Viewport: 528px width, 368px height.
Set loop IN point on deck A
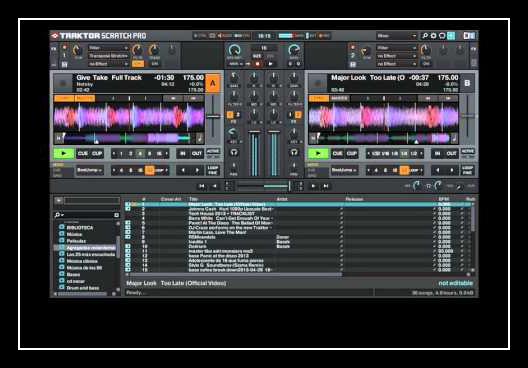click(183, 154)
